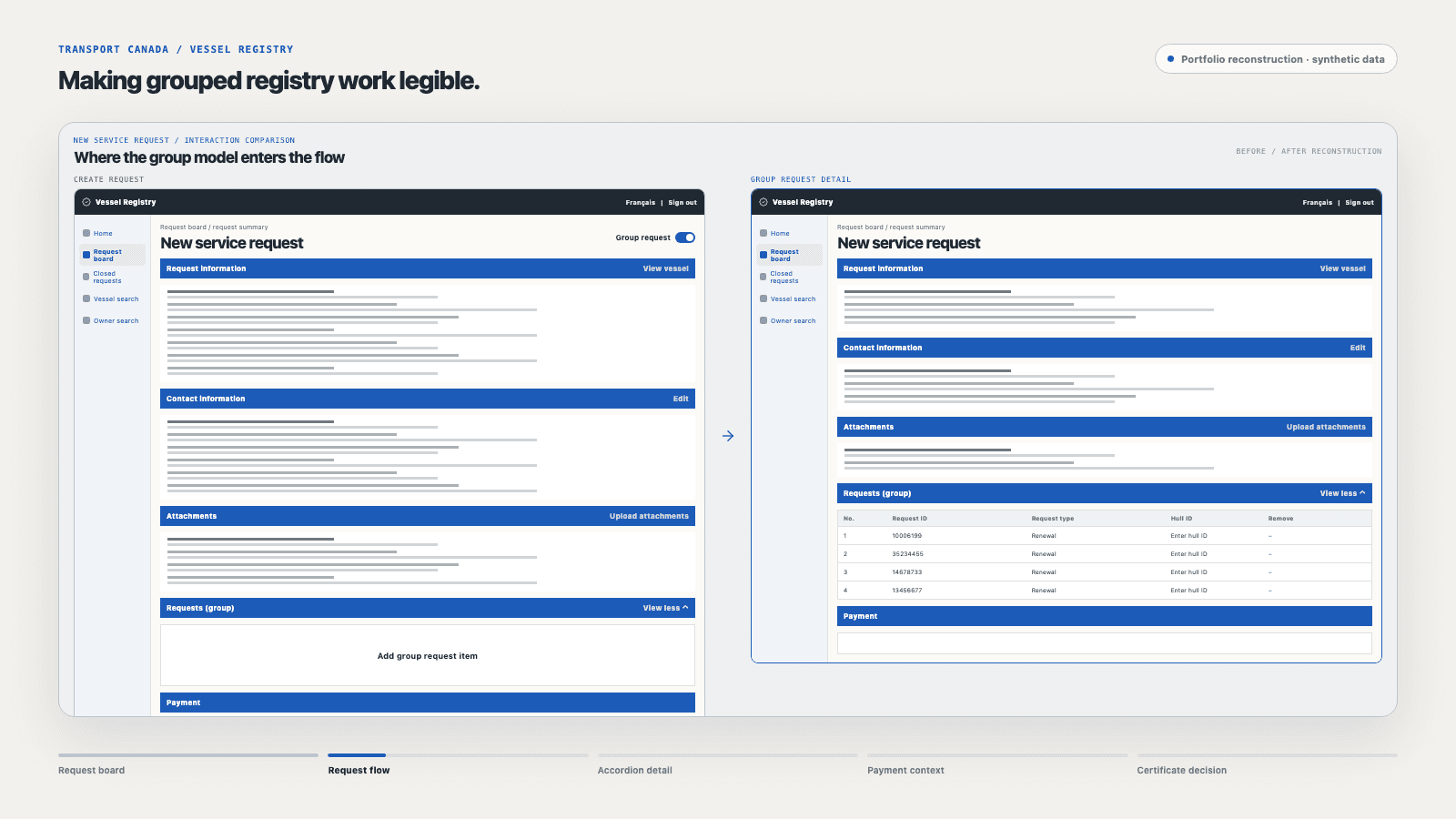Click Vessel Registry logo icon in right panel
The width and height of the screenshot is (1456, 819).
[x=763, y=202]
